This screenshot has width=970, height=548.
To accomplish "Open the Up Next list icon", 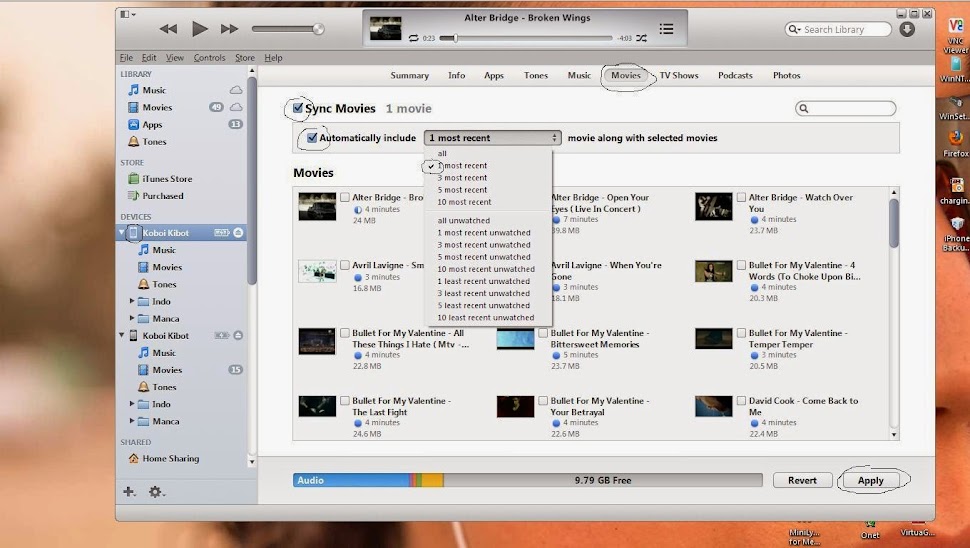I will (666, 29).
